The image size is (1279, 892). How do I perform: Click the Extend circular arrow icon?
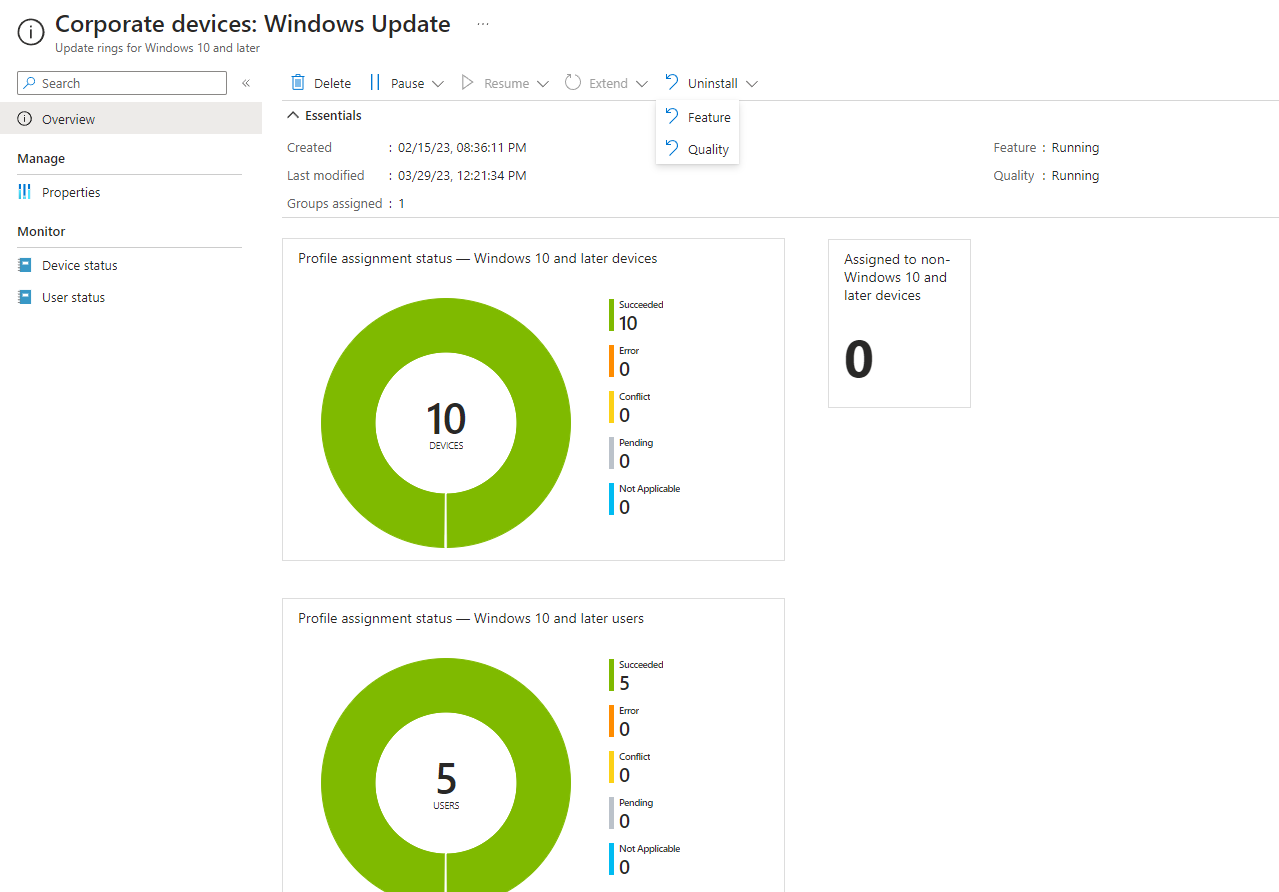pyautogui.click(x=573, y=83)
